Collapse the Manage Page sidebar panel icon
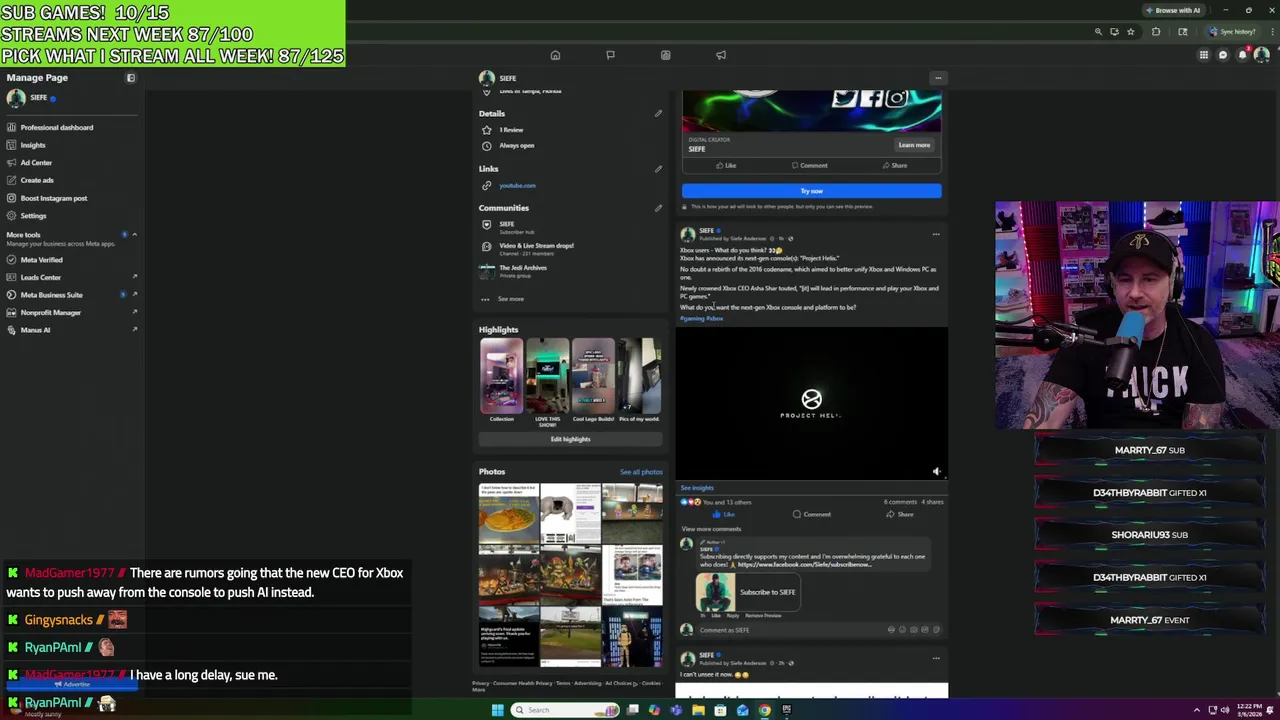1280x720 pixels. pyautogui.click(x=130, y=78)
